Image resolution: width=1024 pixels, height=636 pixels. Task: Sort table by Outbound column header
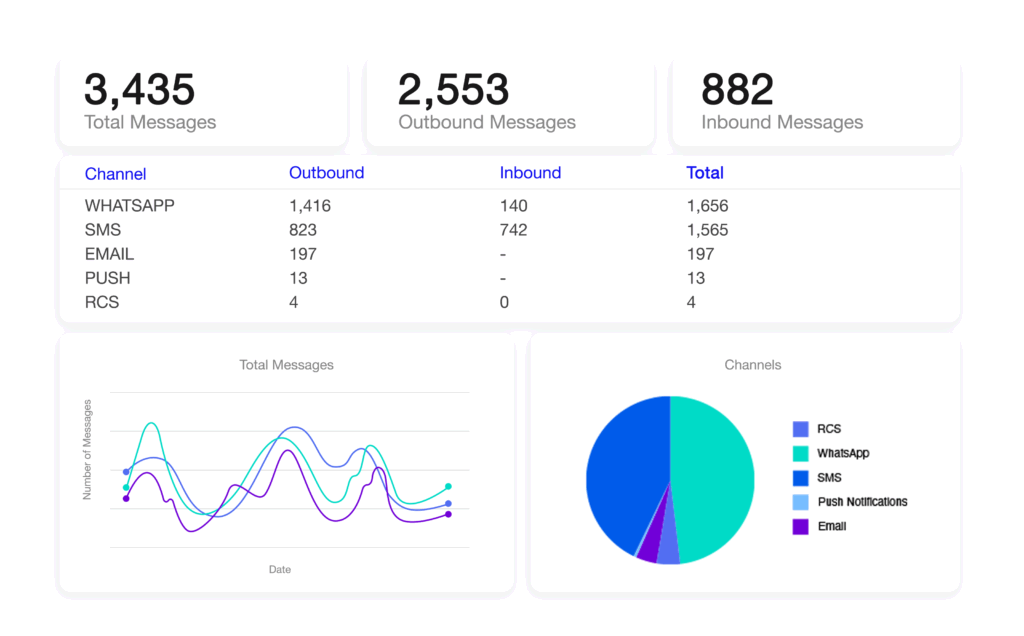click(x=326, y=173)
